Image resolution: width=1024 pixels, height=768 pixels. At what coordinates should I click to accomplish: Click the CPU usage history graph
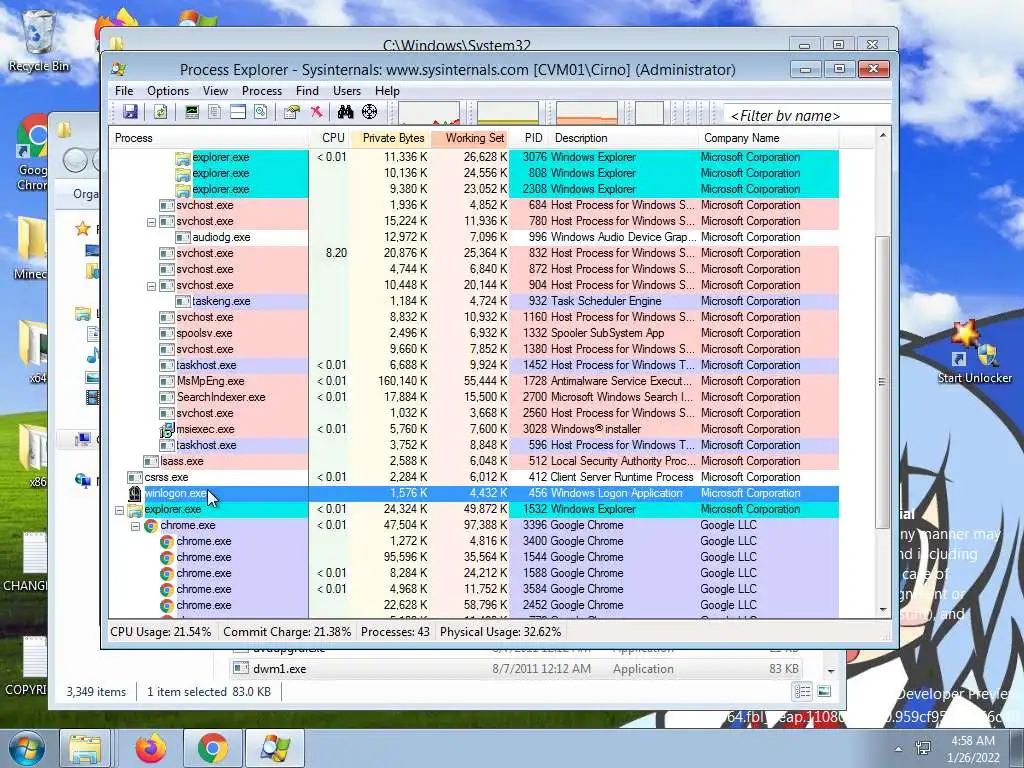(429, 112)
